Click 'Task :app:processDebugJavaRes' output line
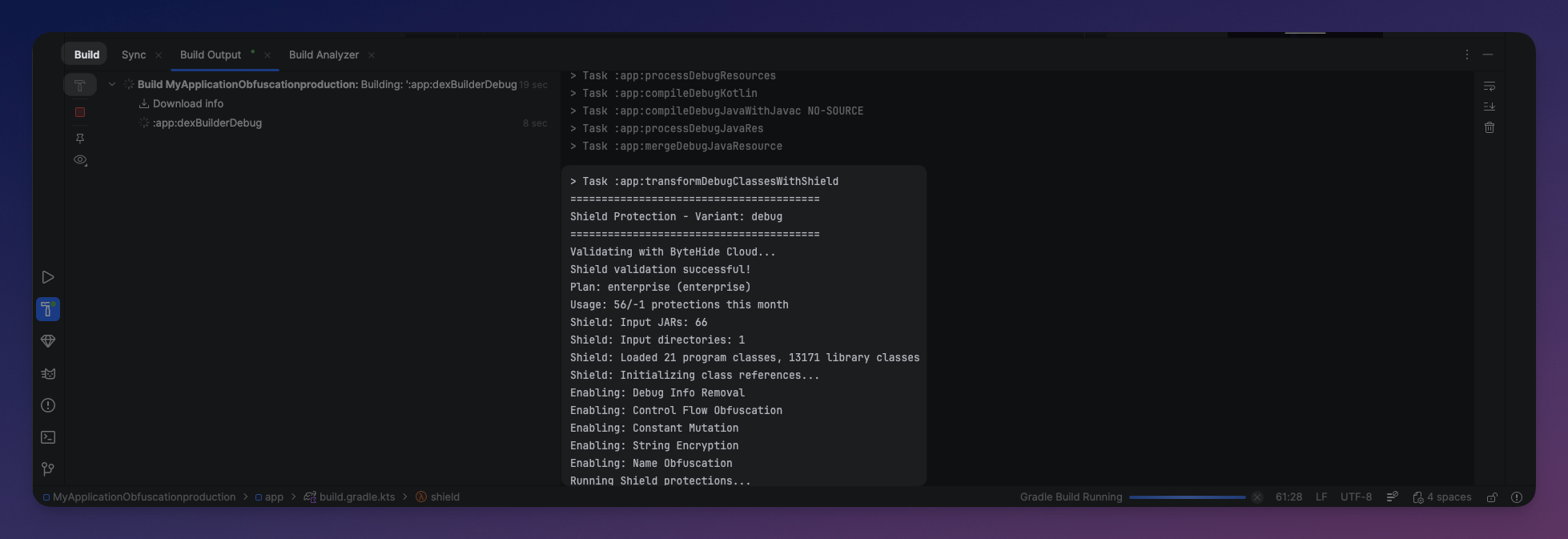The height and width of the screenshot is (539, 1568). 666,128
